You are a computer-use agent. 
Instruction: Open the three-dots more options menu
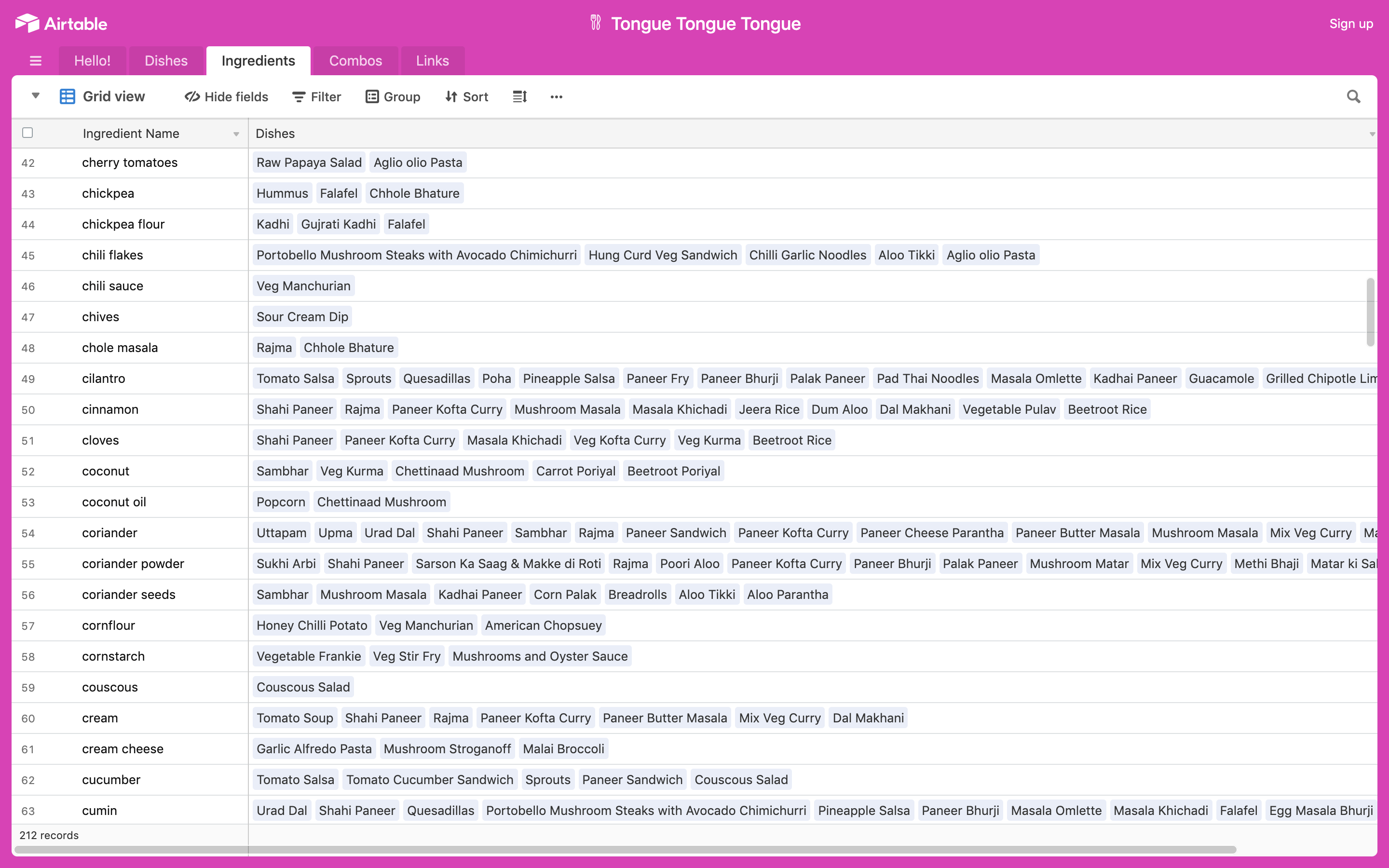click(556, 96)
